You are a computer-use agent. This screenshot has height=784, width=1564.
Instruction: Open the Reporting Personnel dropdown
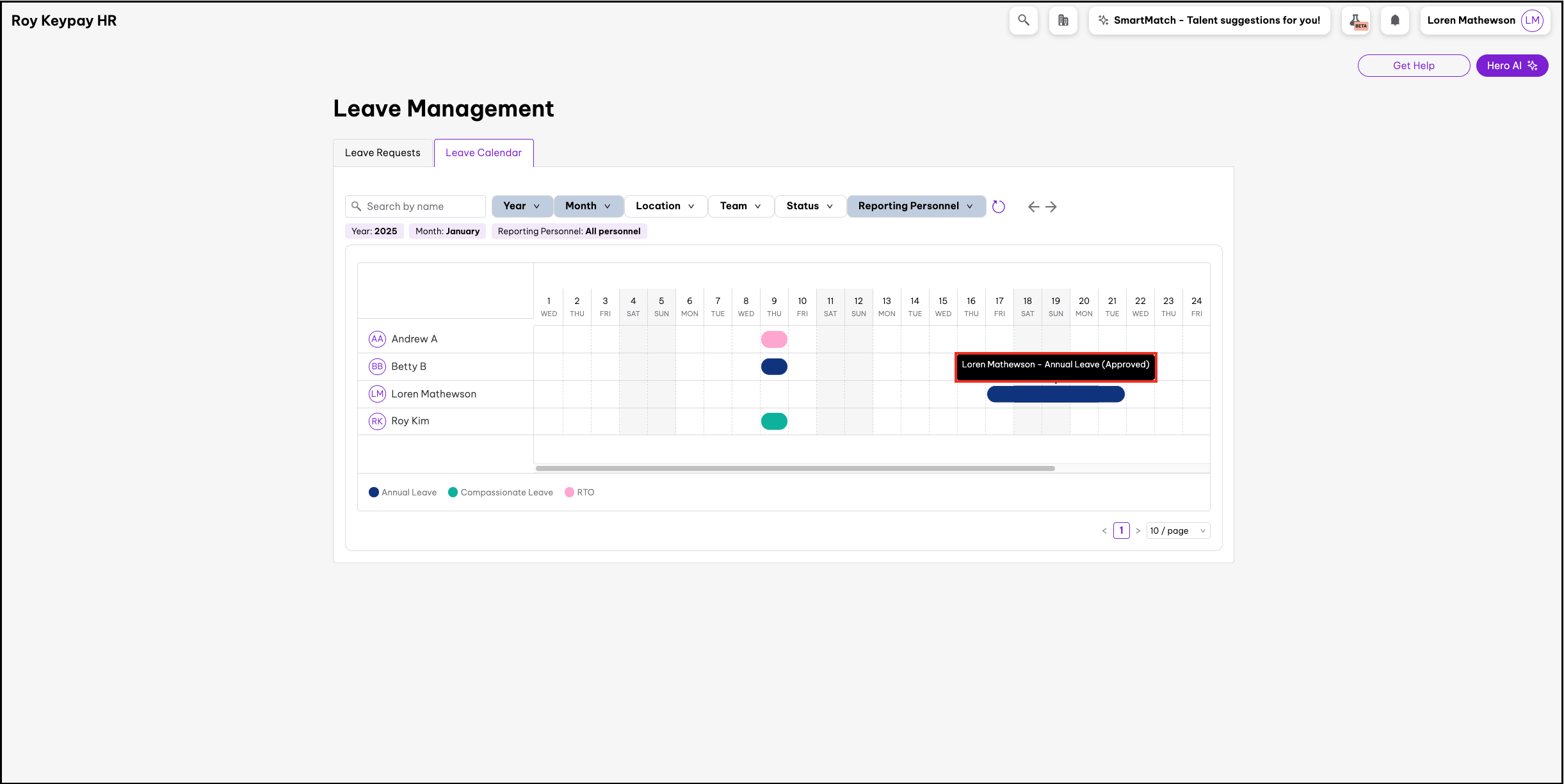(915, 206)
